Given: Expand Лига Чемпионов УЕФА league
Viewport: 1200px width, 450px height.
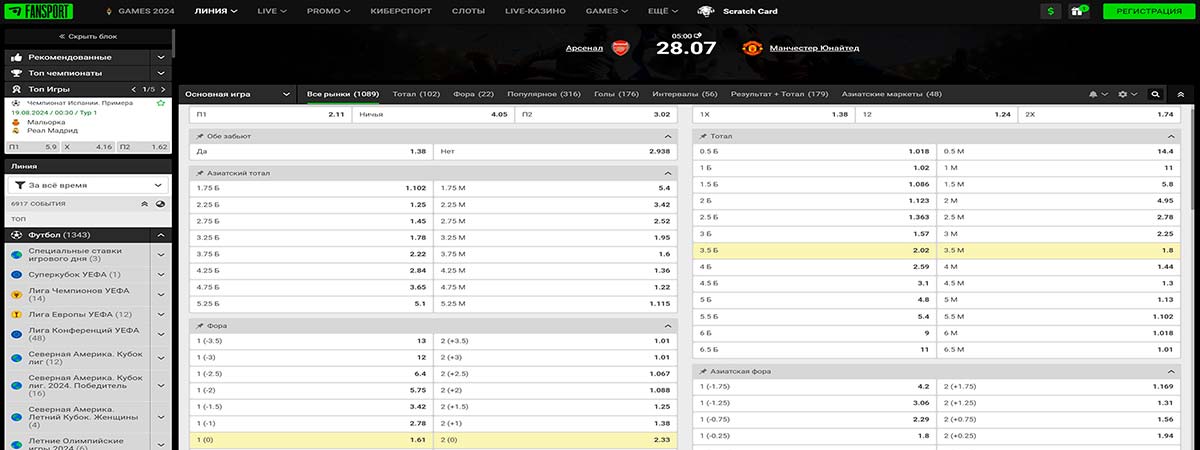Looking at the screenshot, I should pyautogui.click(x=161, y=294).
